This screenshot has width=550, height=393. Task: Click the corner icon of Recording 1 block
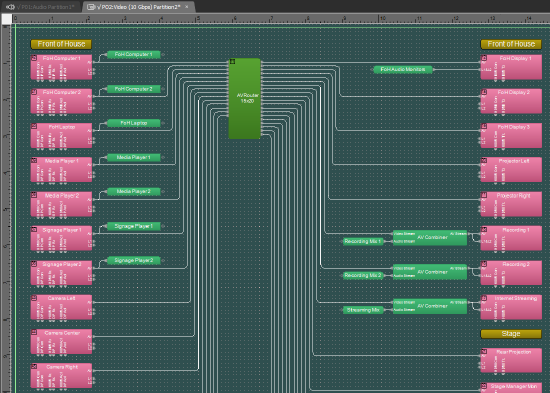pyautogui.click(x=484, y=229)
